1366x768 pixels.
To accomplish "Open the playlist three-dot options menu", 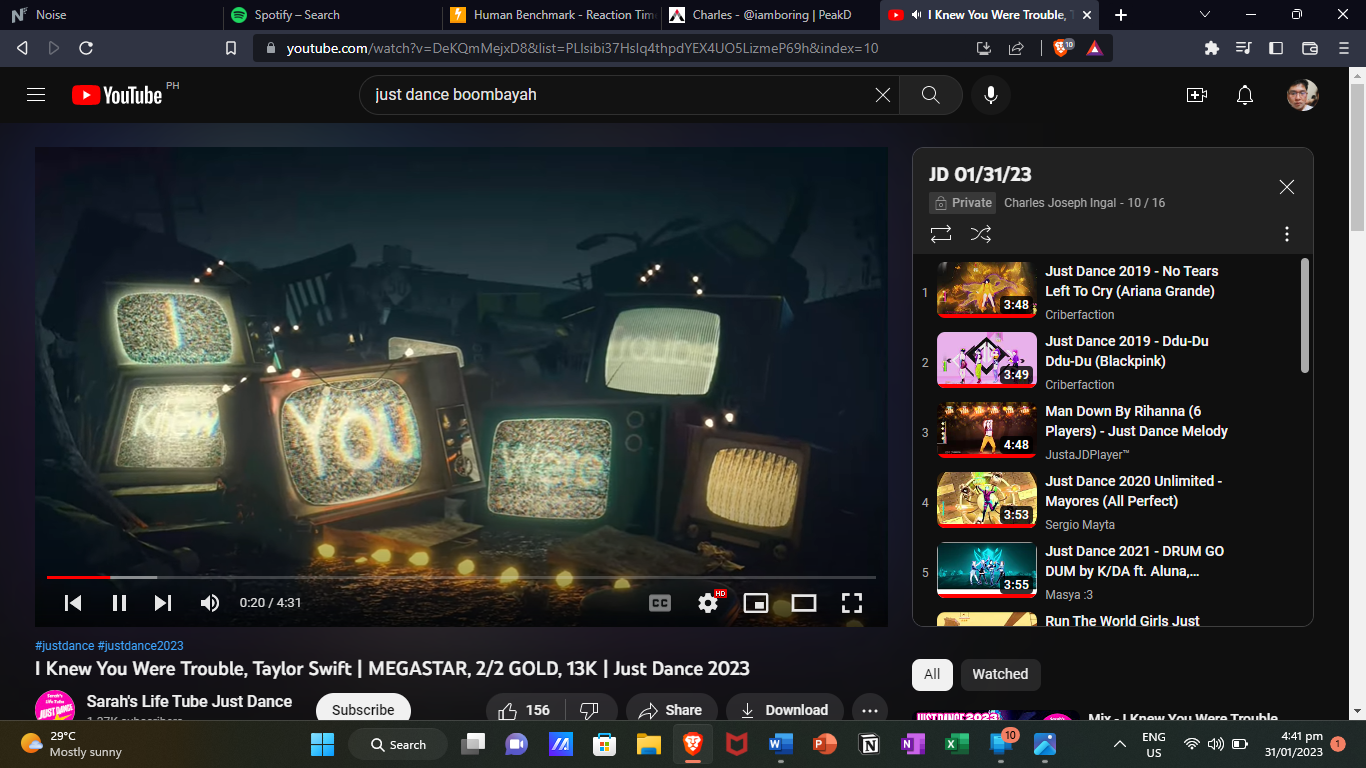I will pyautogui.click(x=1287, y=234).
